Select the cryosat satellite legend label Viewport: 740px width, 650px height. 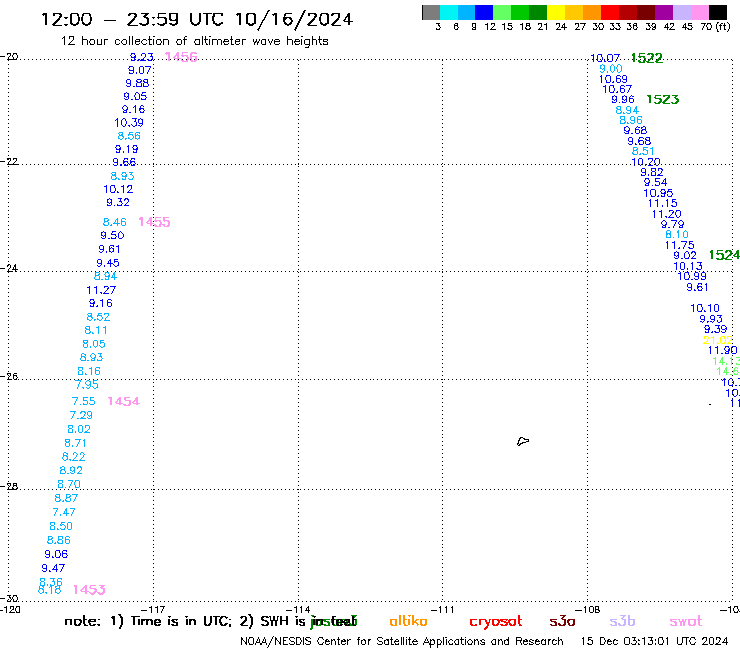click(x=496, y=622)
